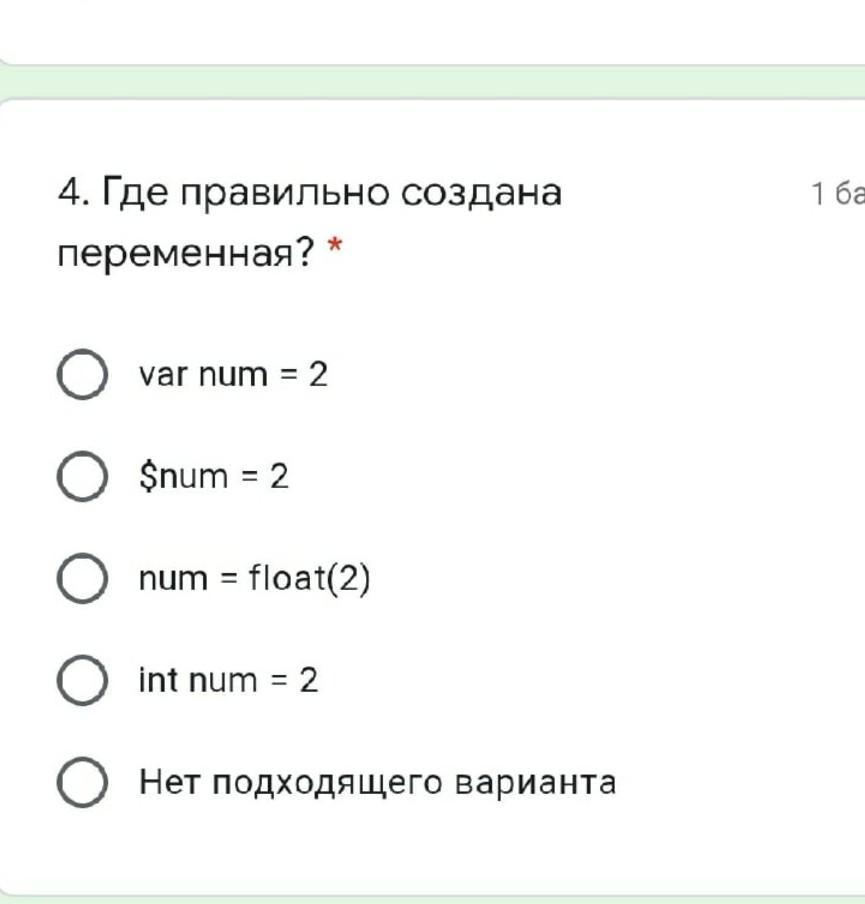The image size is (865, 904).
Task: Click the 'int num = 2' answer text
Action: coord(228,681)
